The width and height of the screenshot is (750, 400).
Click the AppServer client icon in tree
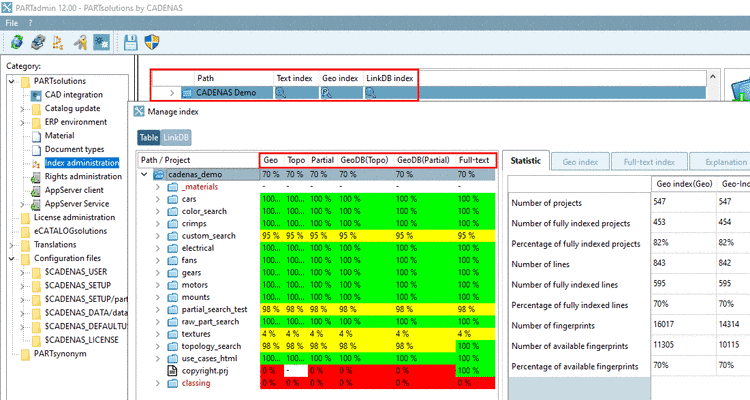coord(36,190)
